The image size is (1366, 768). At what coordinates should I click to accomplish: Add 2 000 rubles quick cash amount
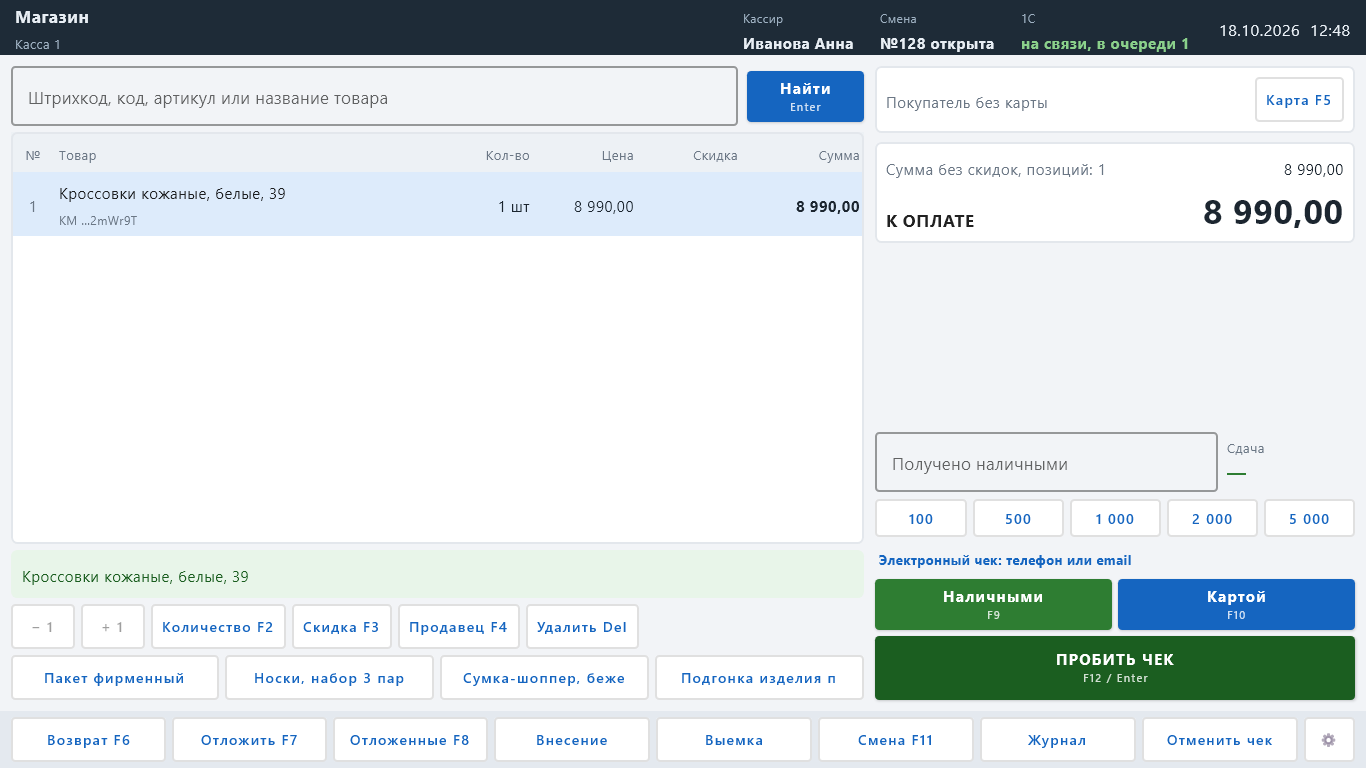(1212, 519)
